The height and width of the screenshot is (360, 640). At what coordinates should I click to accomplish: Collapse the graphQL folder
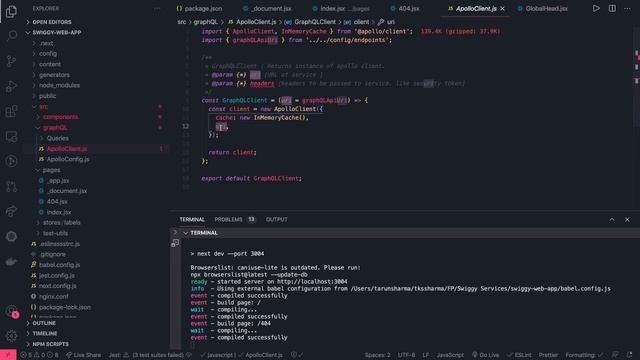(97, 128)
